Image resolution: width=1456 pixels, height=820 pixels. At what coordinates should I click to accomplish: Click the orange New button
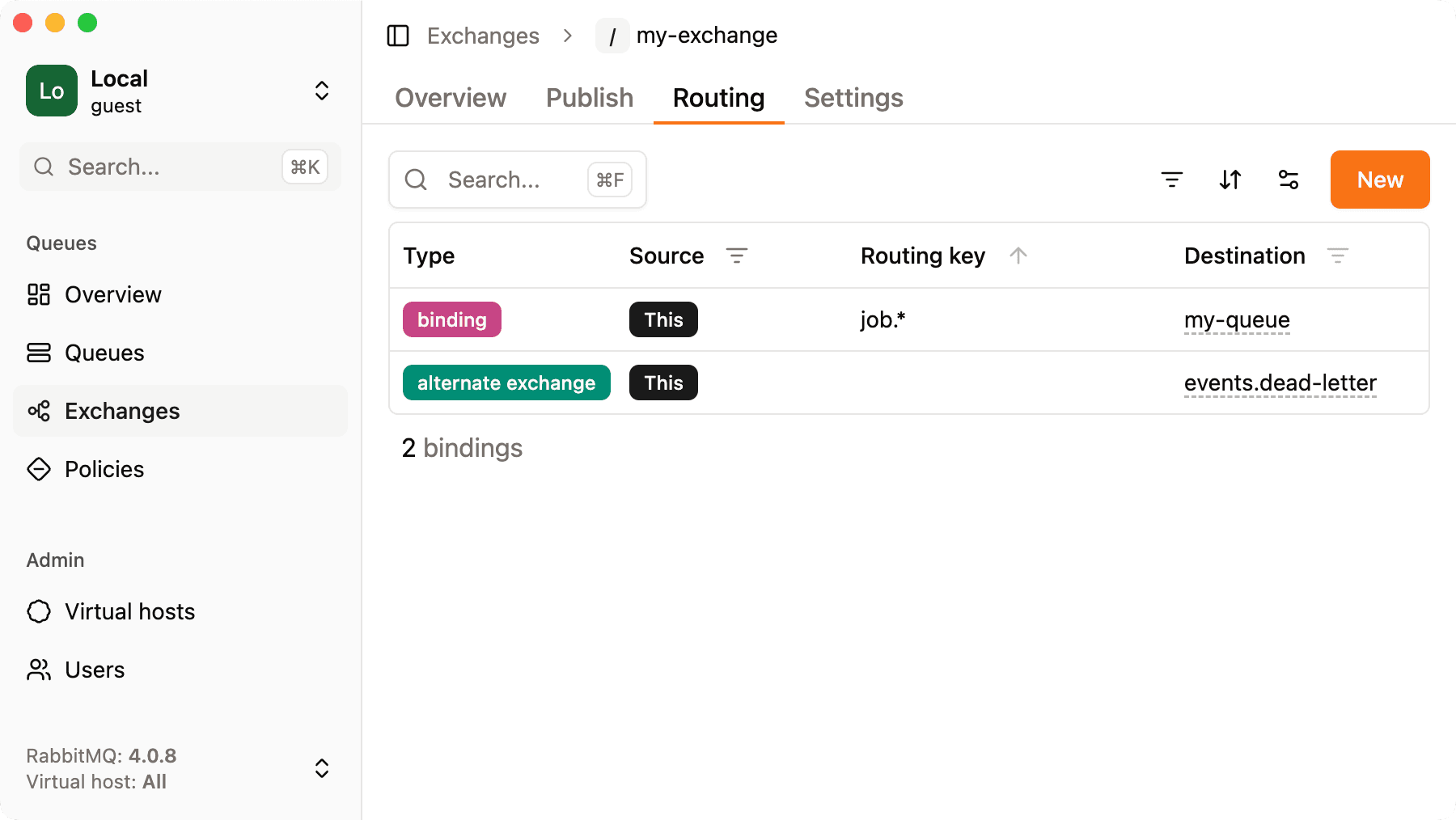coord(1380,180)
